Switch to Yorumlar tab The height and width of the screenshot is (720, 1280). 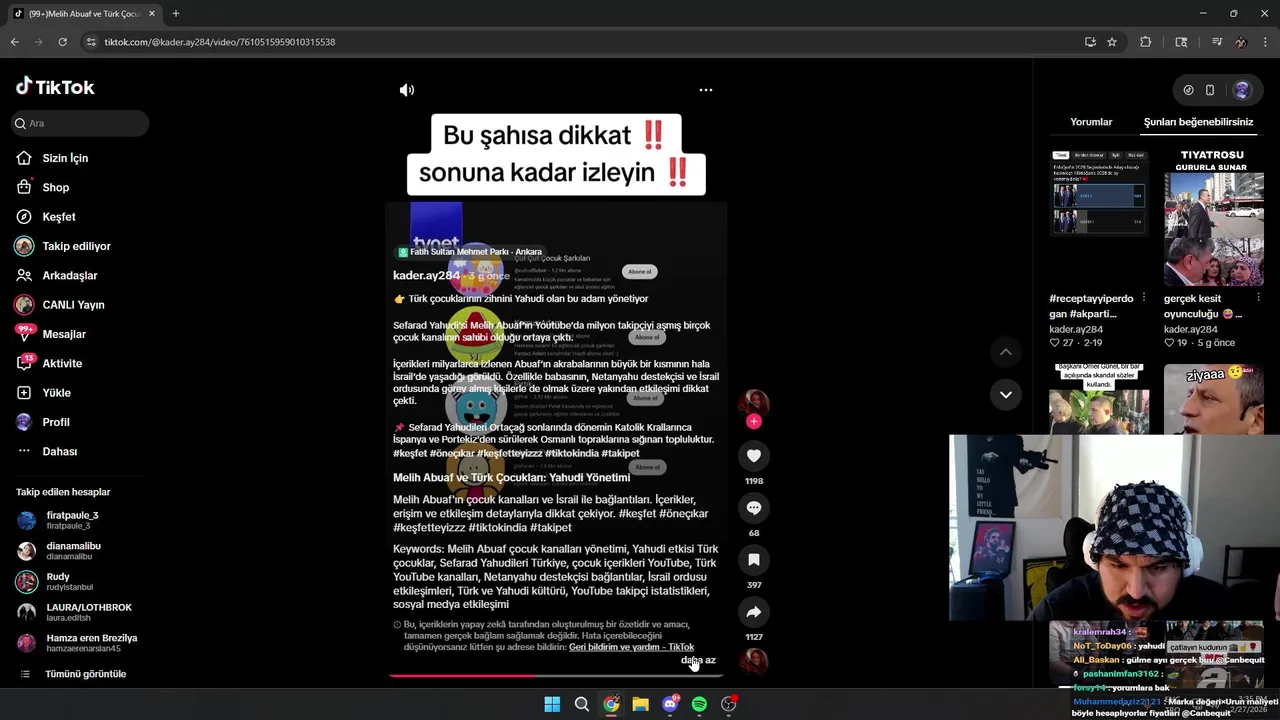tap(1091, 122)
